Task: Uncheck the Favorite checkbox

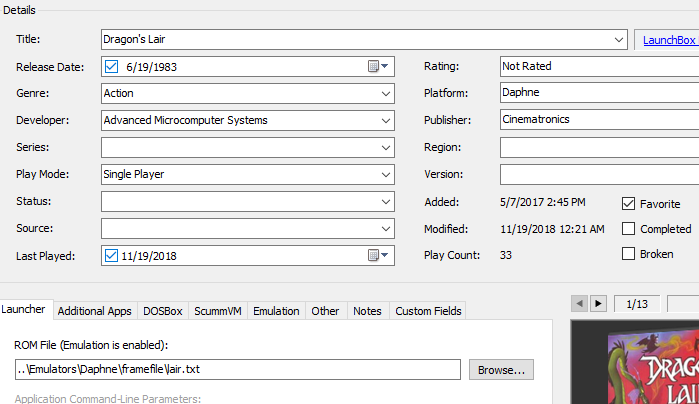Action: pos(628,204)
